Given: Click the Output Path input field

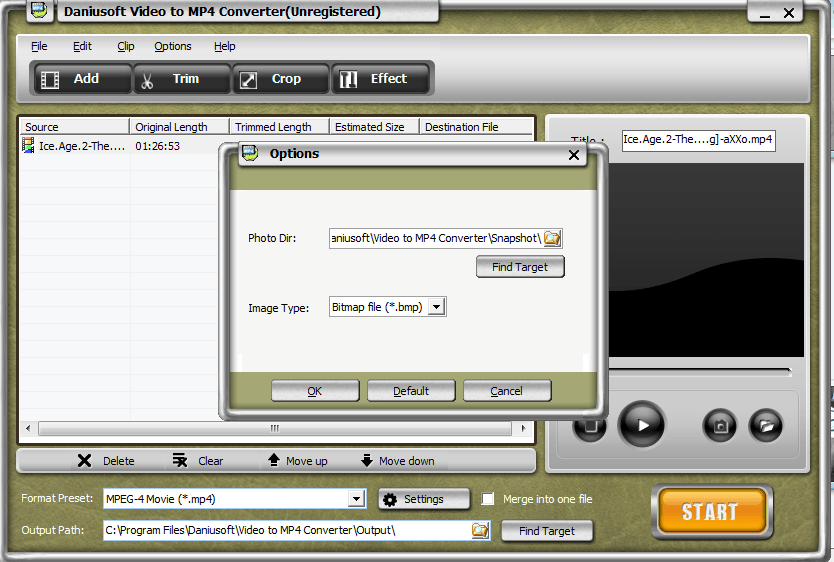Looking at the screenshot, I should [x=287, y=530].
